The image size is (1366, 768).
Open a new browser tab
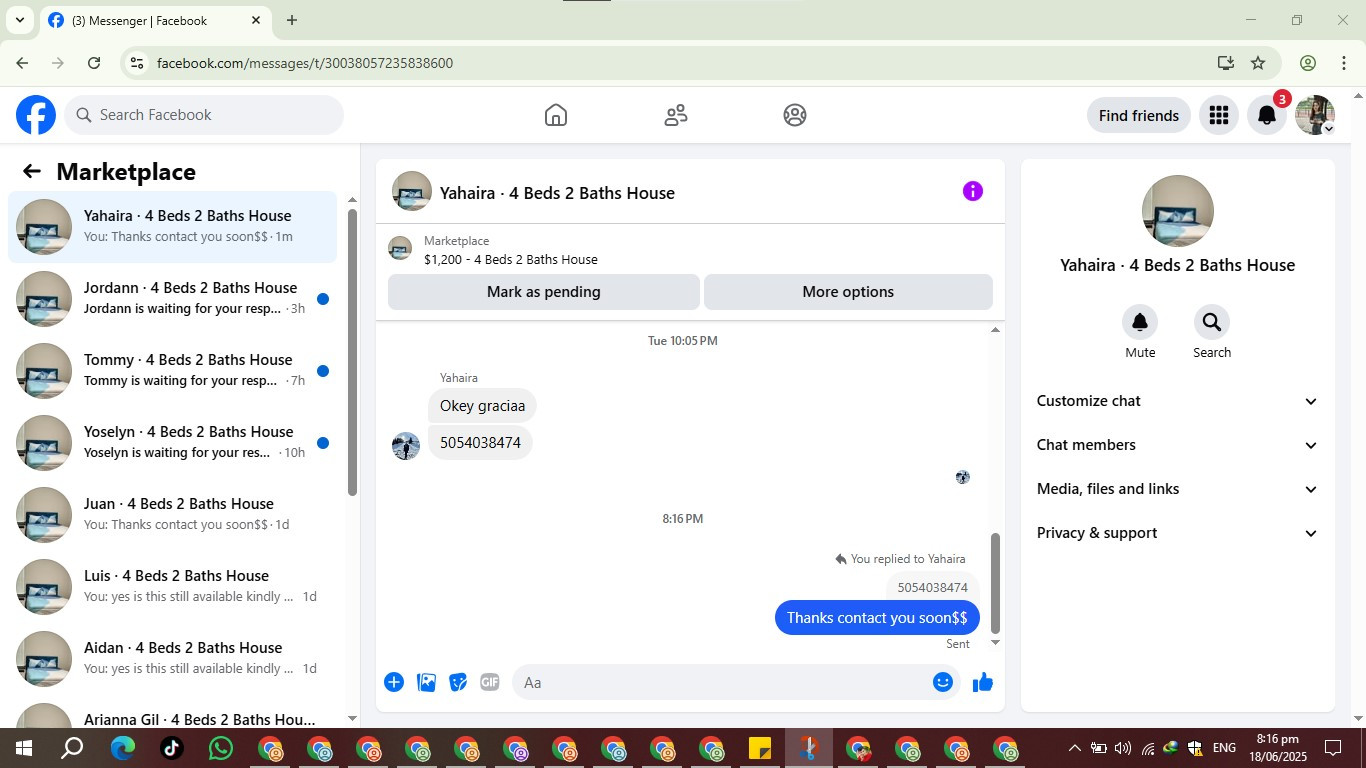(x=292, y=20)
